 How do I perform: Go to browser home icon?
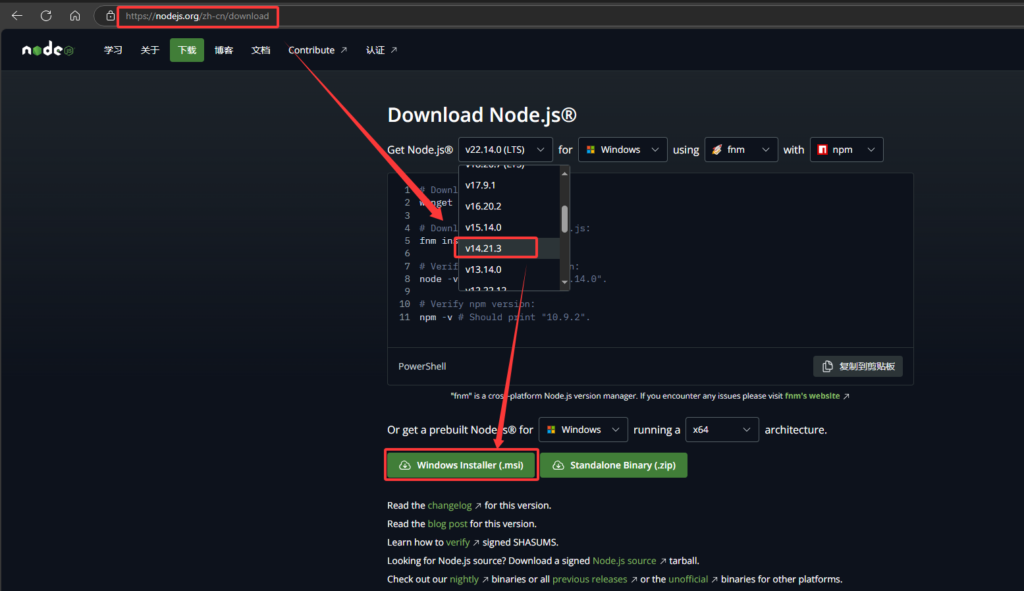click(x=75, y=16)
